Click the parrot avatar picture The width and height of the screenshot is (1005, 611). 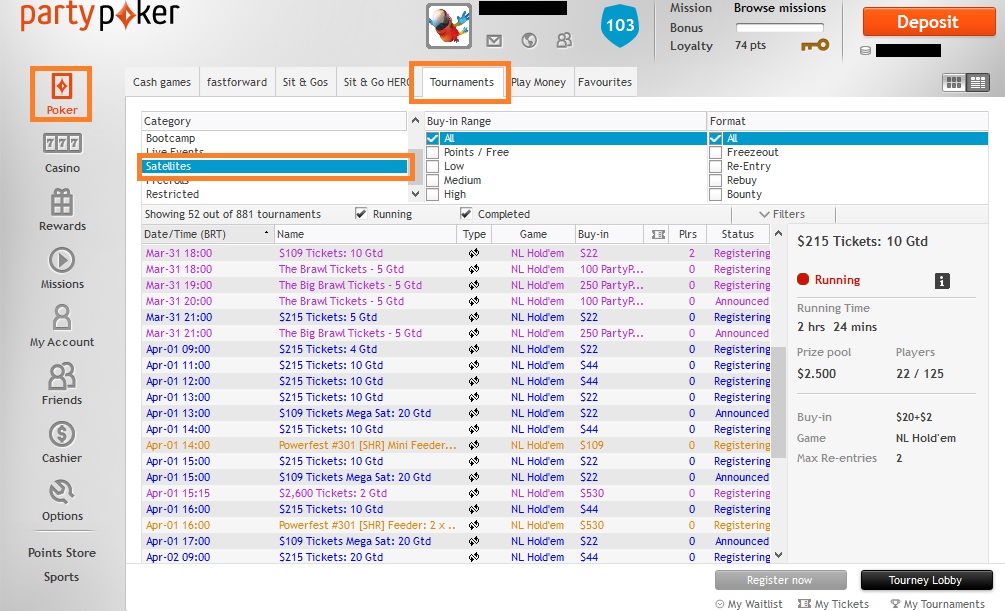point(449,26)
